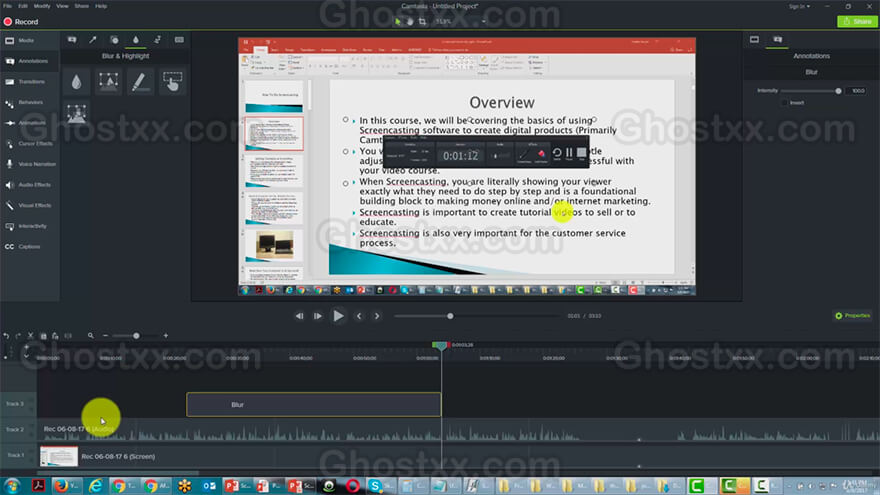Image resolution: width=880 pixels, height=495 pixels.
Task: Jump to previous clip marker
Action: pos(359,316)
